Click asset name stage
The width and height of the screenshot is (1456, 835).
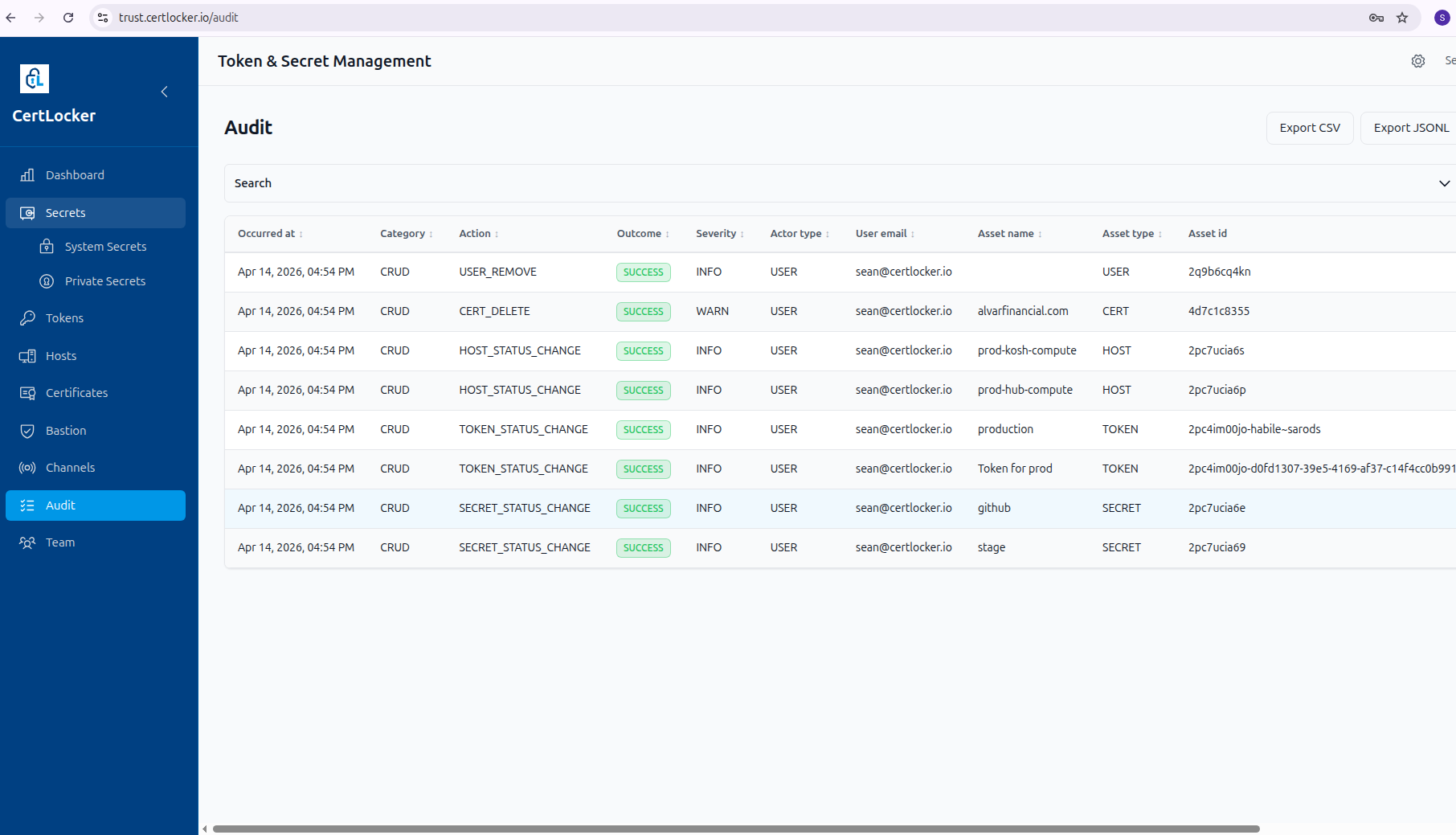coord(992,547)
